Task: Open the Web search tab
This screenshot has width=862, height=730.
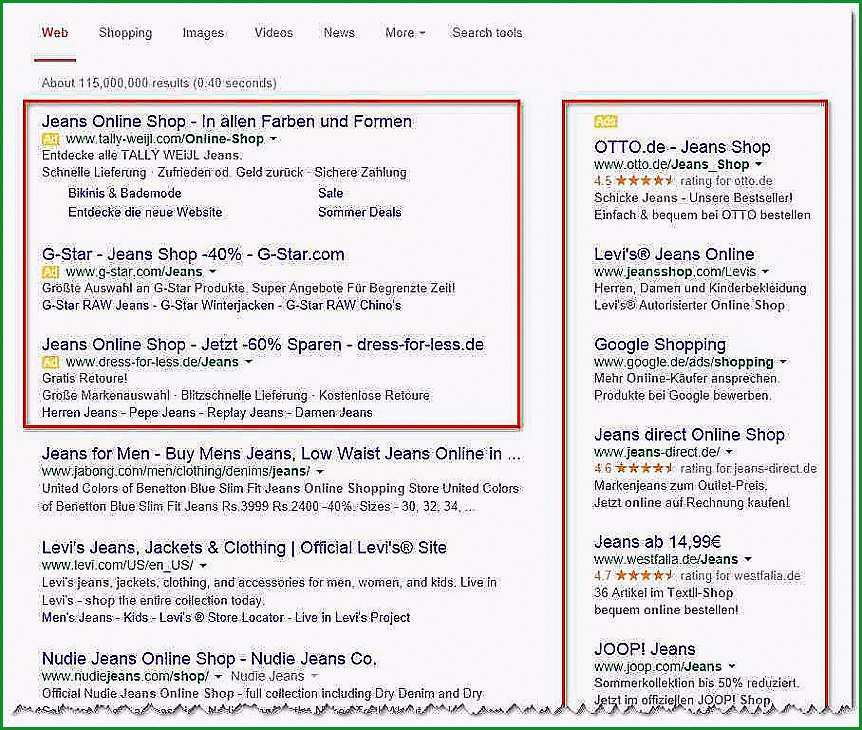Action: (55, 33)
